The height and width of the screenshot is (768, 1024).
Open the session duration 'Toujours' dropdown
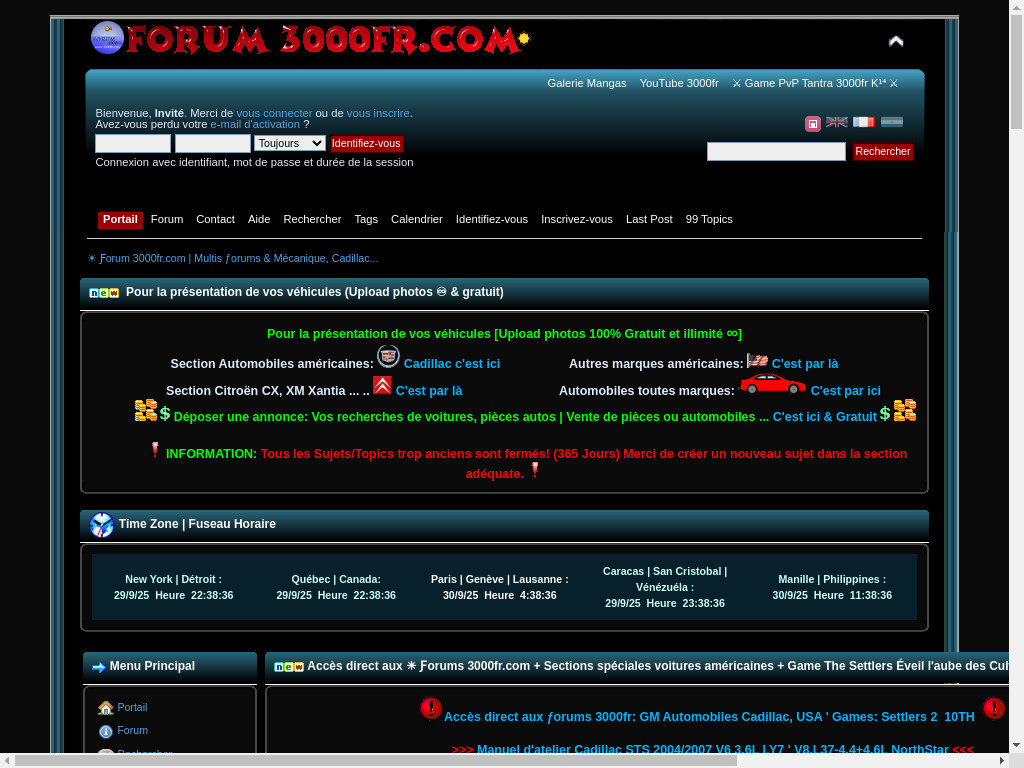point(290,143)
